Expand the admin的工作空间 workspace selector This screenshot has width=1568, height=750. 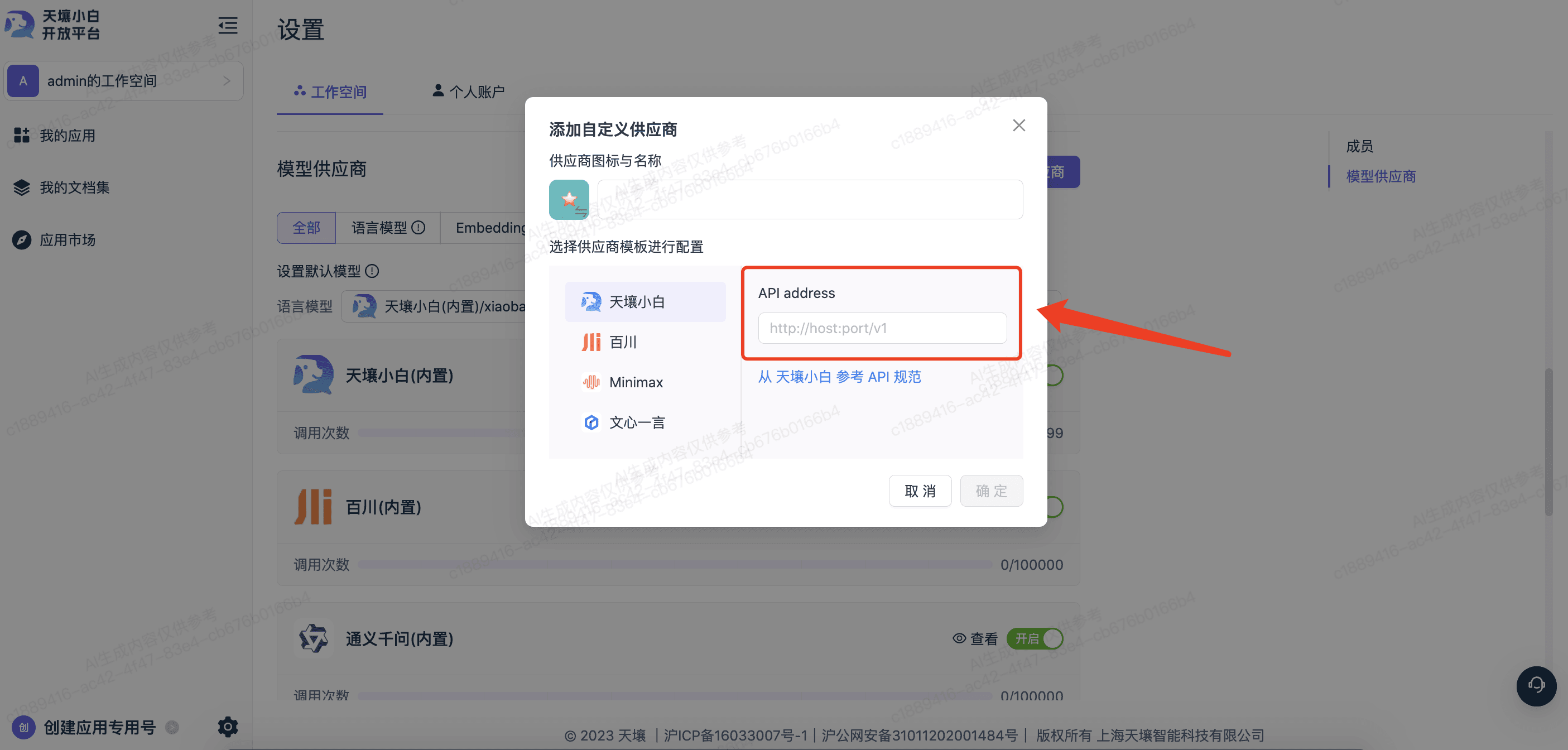124,81
